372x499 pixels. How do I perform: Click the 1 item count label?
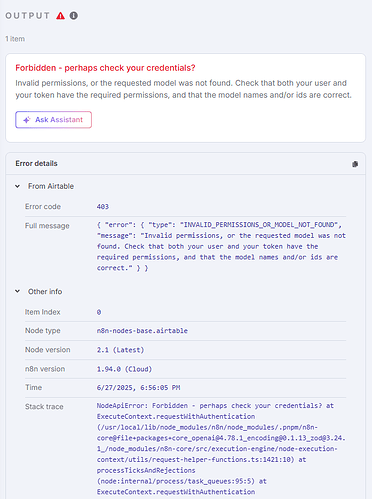(15, 39)
